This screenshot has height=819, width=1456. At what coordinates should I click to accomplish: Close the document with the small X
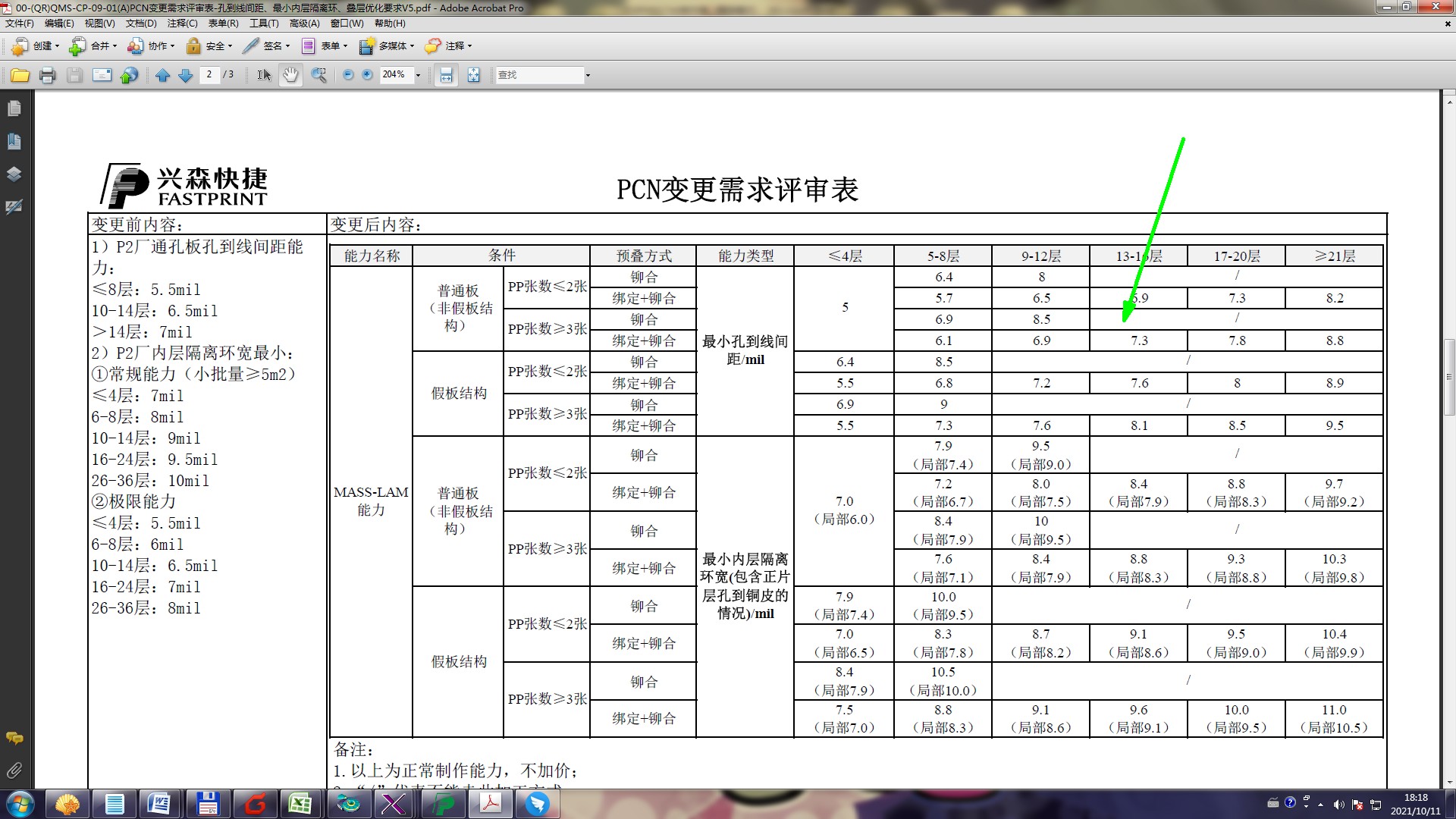1448,24
